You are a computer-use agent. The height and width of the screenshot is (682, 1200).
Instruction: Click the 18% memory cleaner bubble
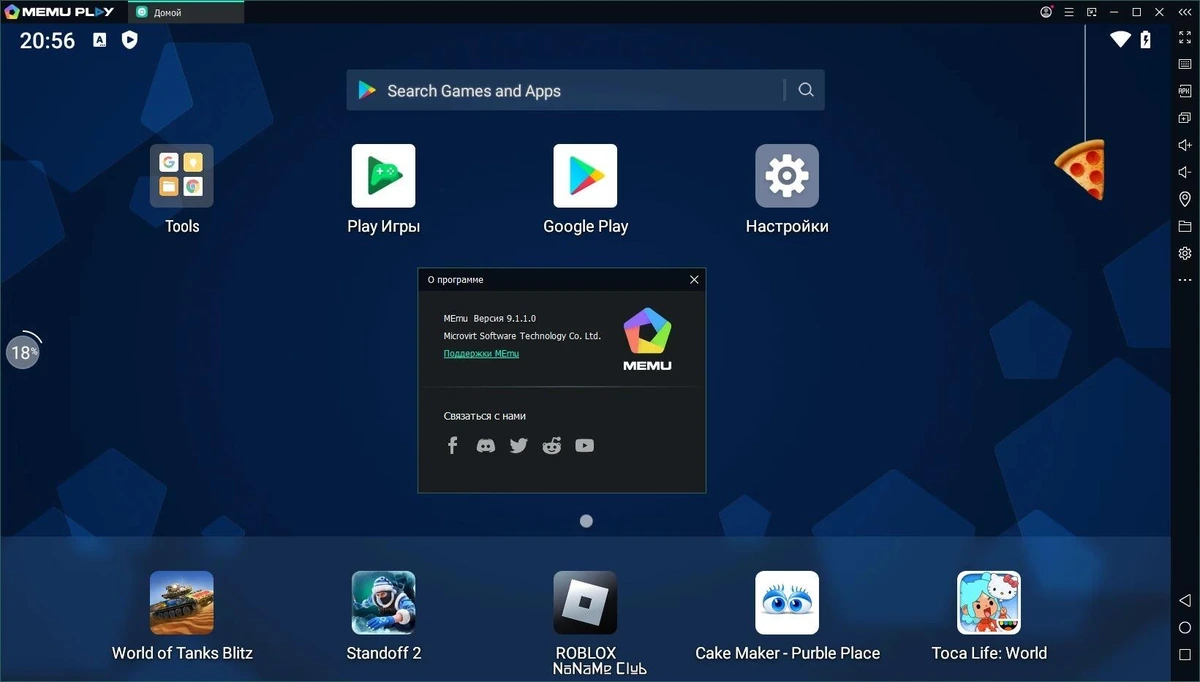23,352
